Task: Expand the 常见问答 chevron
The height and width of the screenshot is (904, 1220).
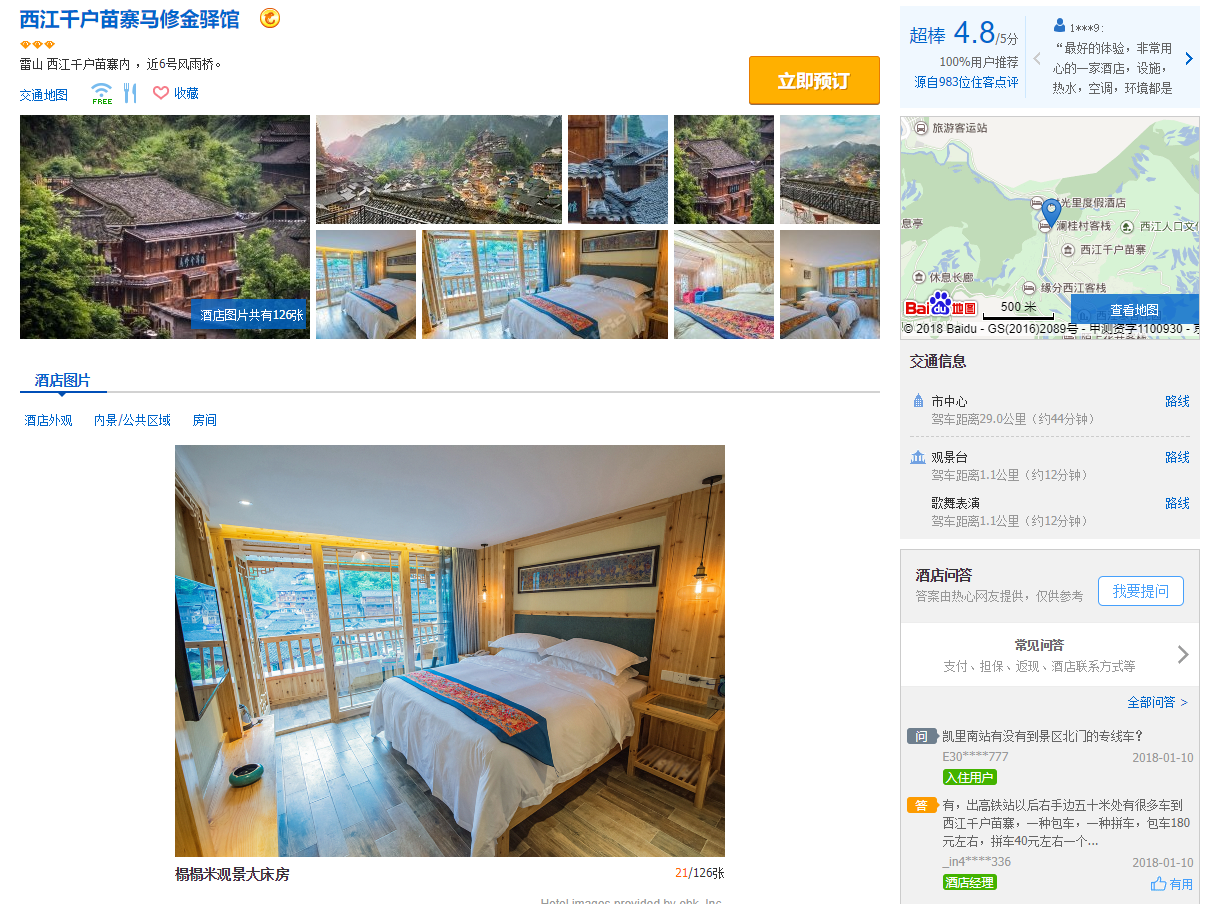Action: tap(1183, 655)
